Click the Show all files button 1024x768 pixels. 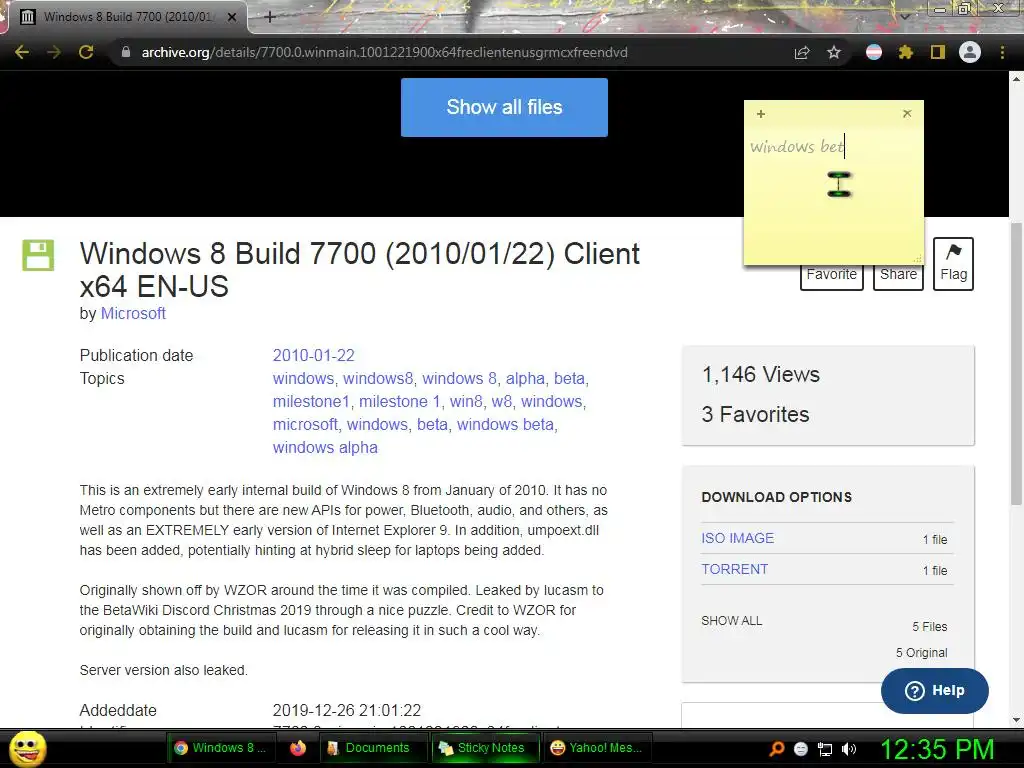tap(504, 107)
